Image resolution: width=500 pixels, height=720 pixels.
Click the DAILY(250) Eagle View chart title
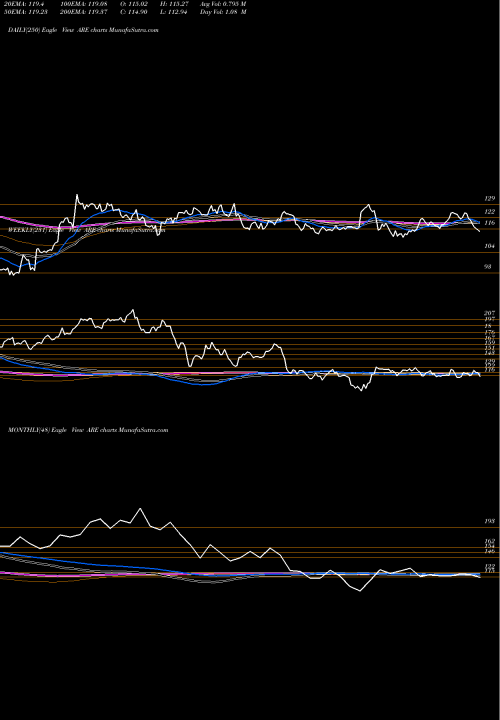(x=83, y=30)
